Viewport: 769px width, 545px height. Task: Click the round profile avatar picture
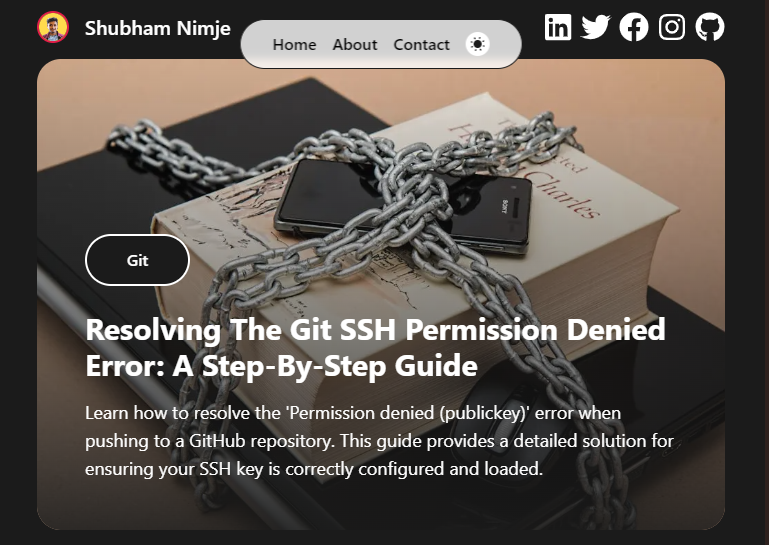(53, 27)
